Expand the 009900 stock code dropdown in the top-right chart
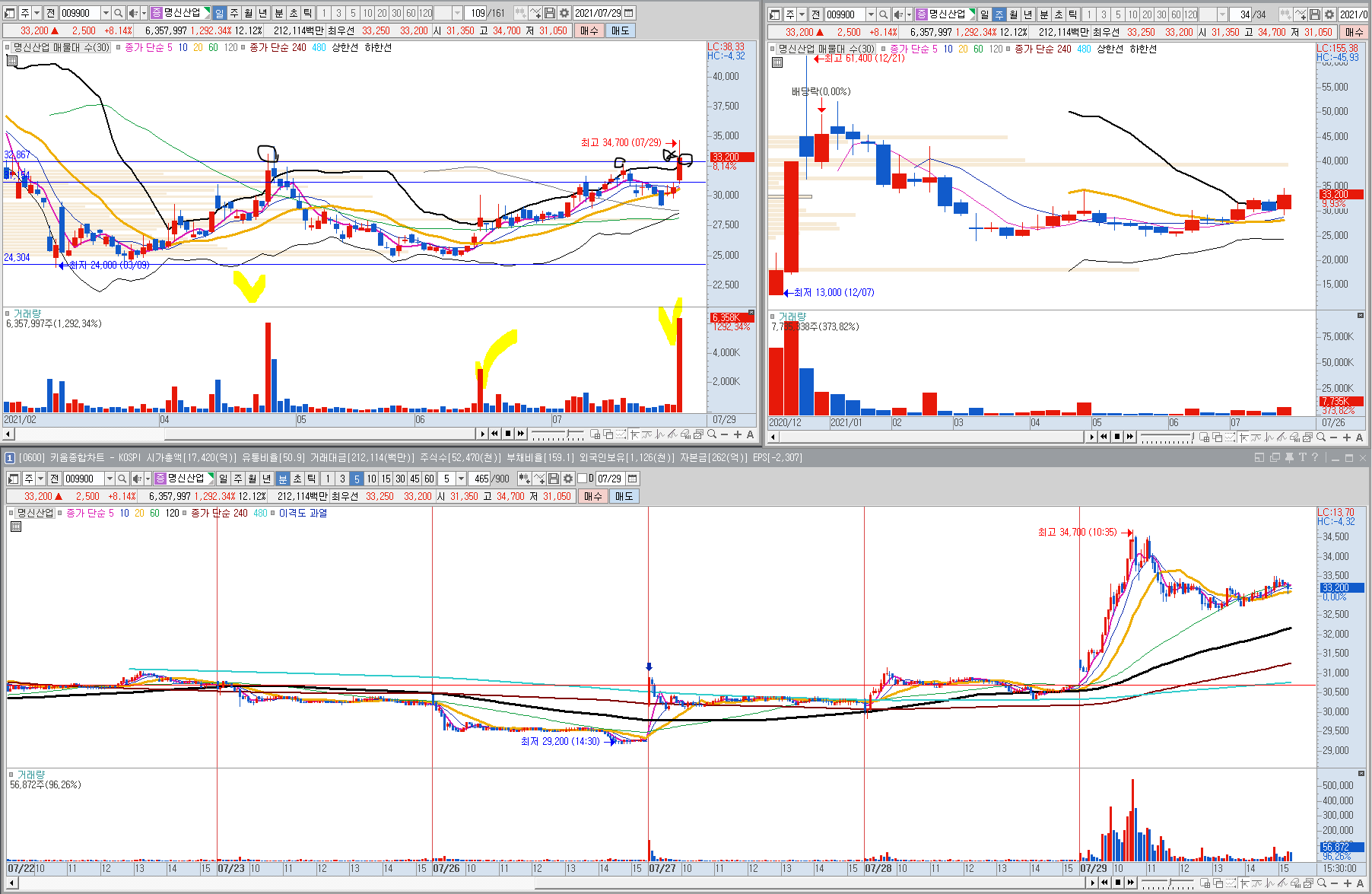This screenshot has width=1372, height=894. pyautogui.click(x=871, y=14)
